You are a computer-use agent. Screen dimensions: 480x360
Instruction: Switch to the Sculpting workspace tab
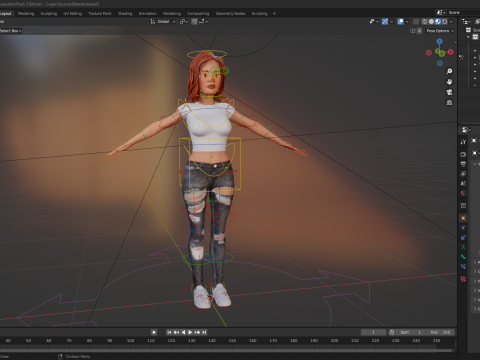[49, 14]
